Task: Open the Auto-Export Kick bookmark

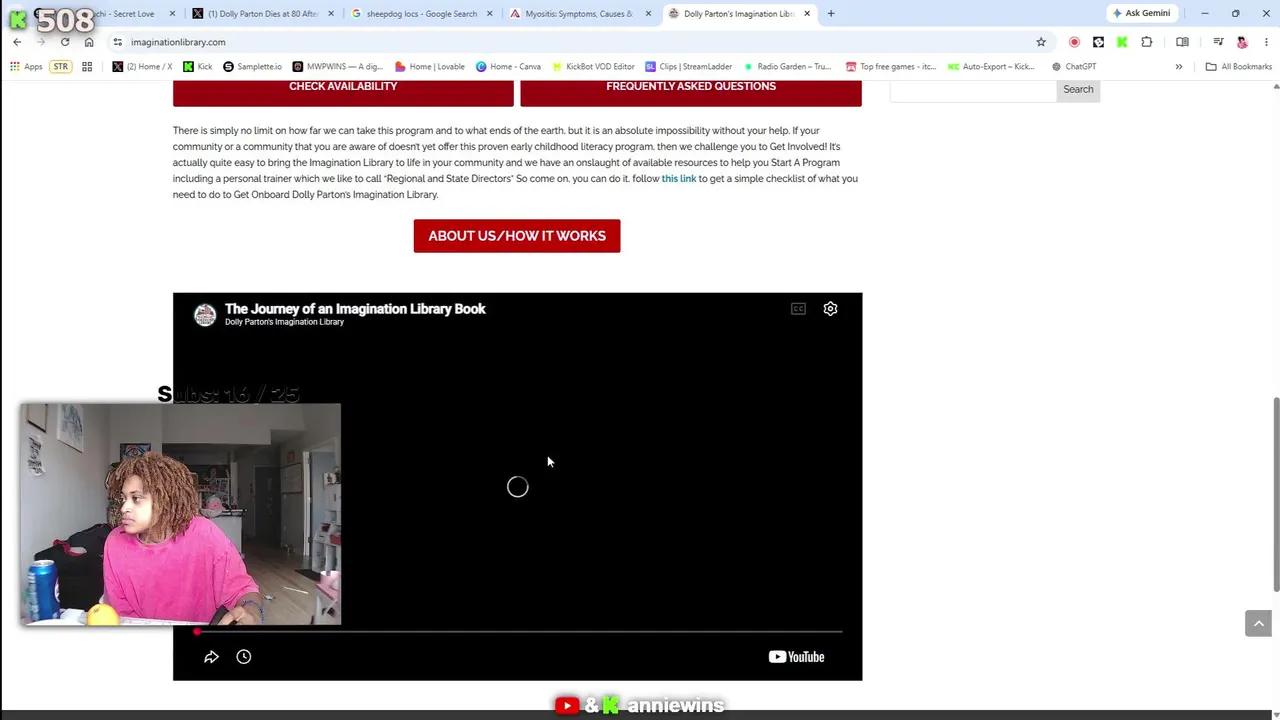Action: [991, 67]
